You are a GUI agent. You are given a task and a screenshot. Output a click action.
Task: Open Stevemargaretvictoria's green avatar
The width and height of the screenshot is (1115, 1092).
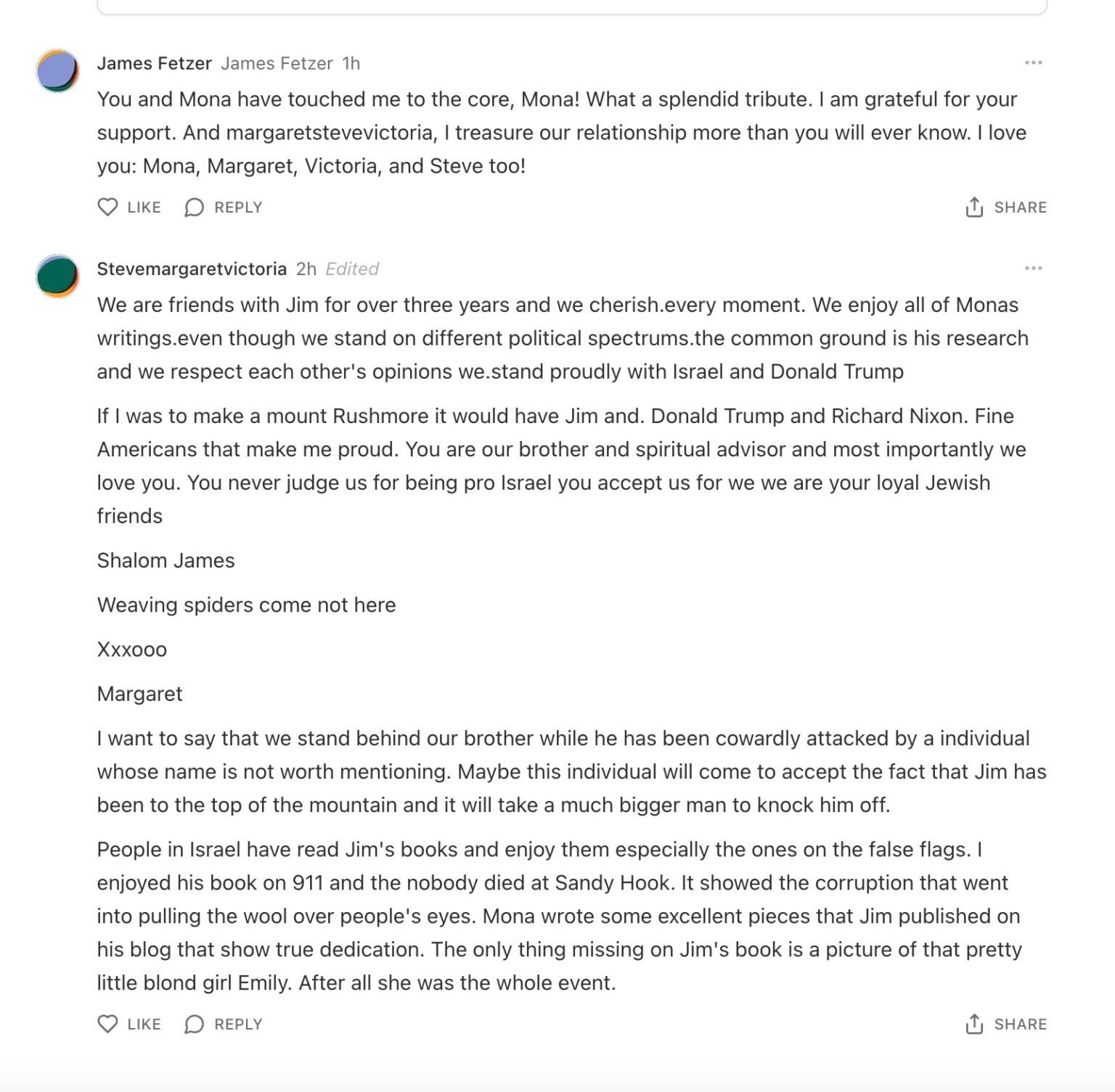[57, 276]
